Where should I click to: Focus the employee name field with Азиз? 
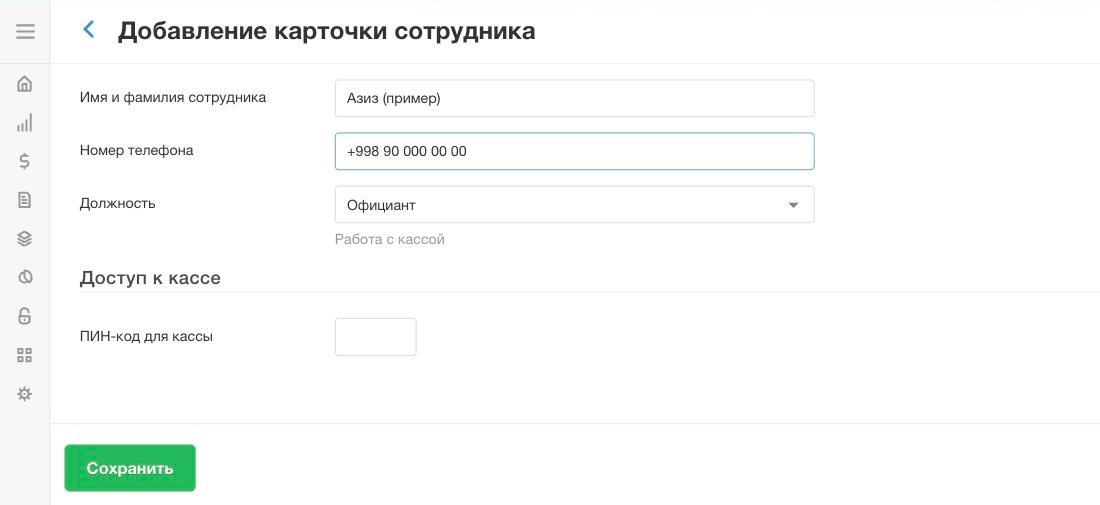575,98
